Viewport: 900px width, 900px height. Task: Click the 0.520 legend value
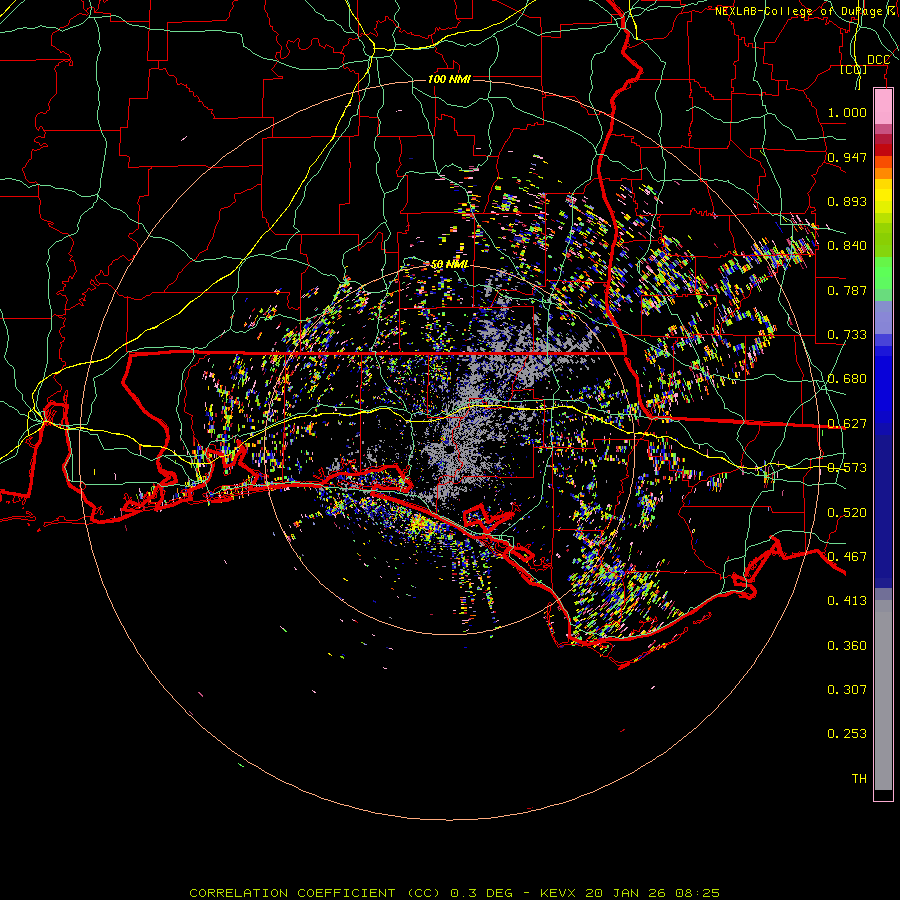coord(847,513)
